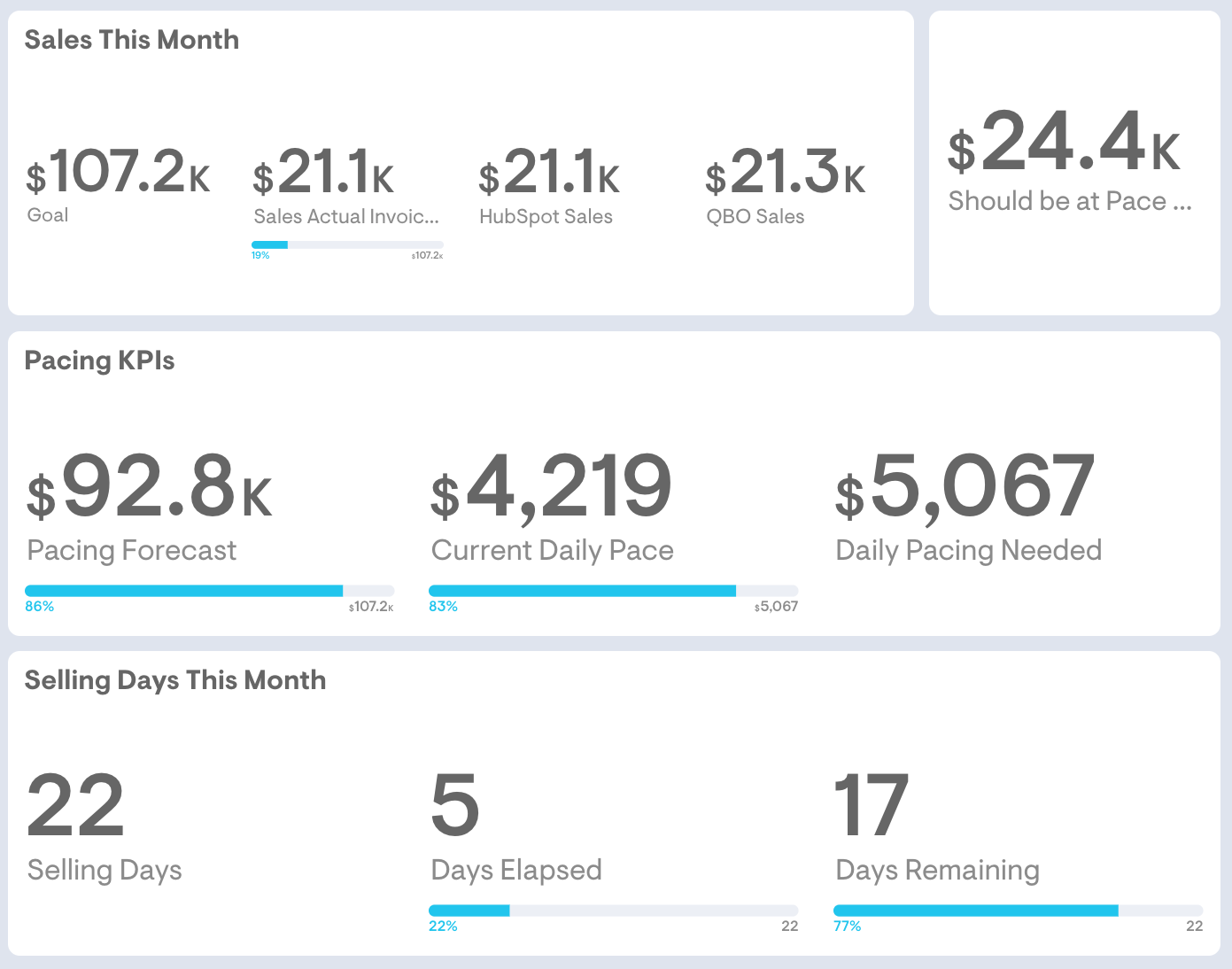
Task: Click the $24.4K pace value
Action: 1065,142
